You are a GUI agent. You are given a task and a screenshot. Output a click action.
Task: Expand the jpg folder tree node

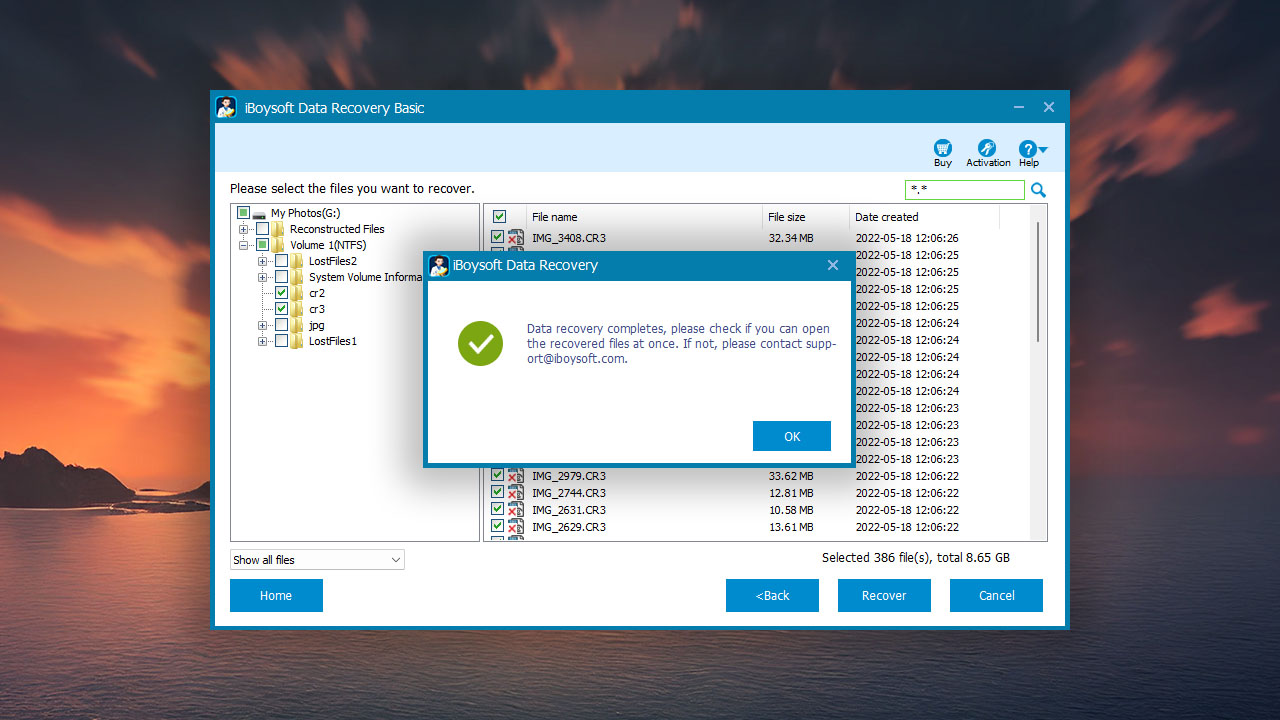[262, 325]
